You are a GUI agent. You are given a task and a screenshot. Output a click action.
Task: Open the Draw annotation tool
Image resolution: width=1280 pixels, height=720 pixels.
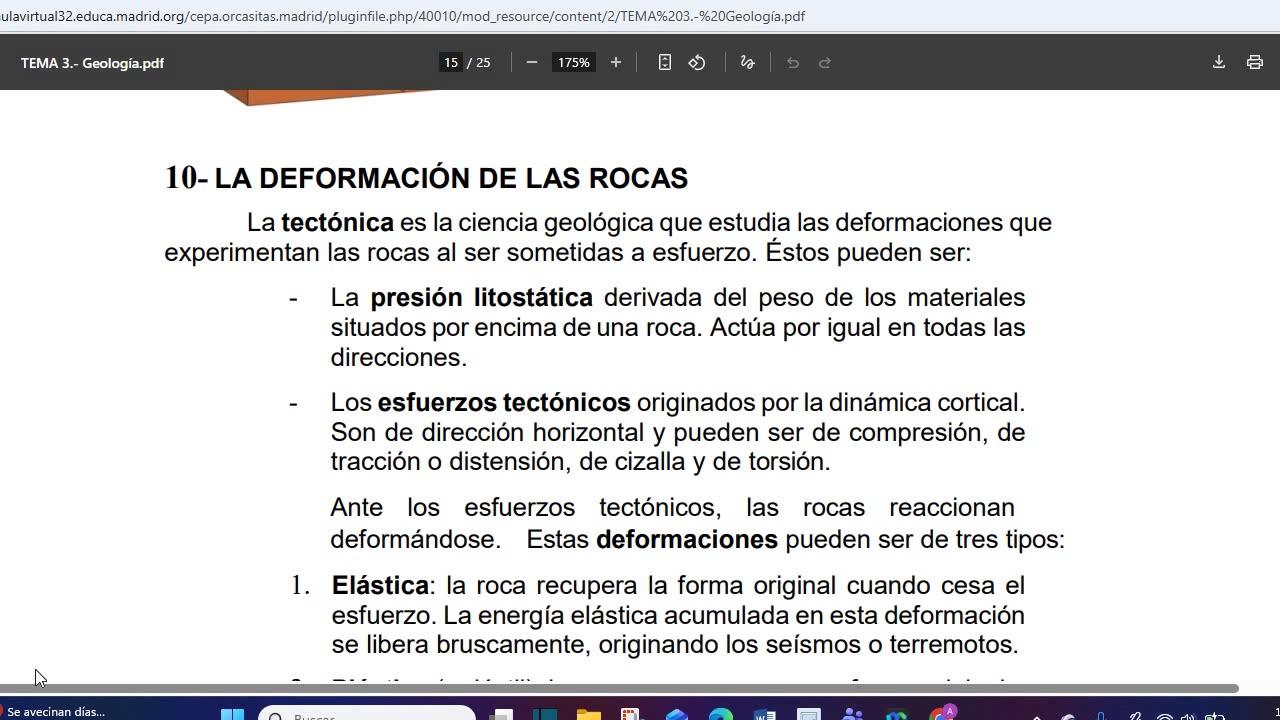747,62
